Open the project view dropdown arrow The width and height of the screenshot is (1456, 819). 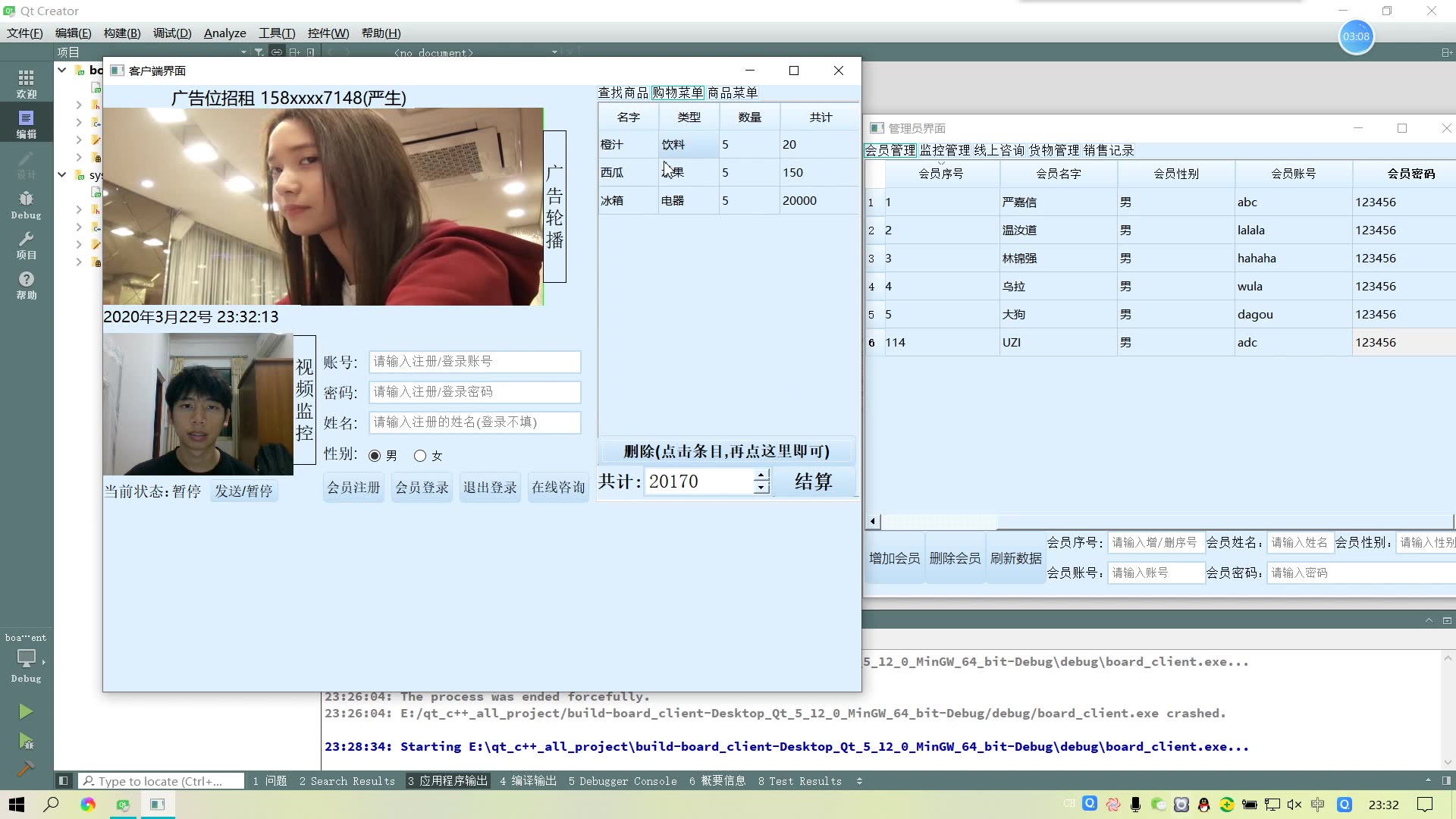point(243,52)
